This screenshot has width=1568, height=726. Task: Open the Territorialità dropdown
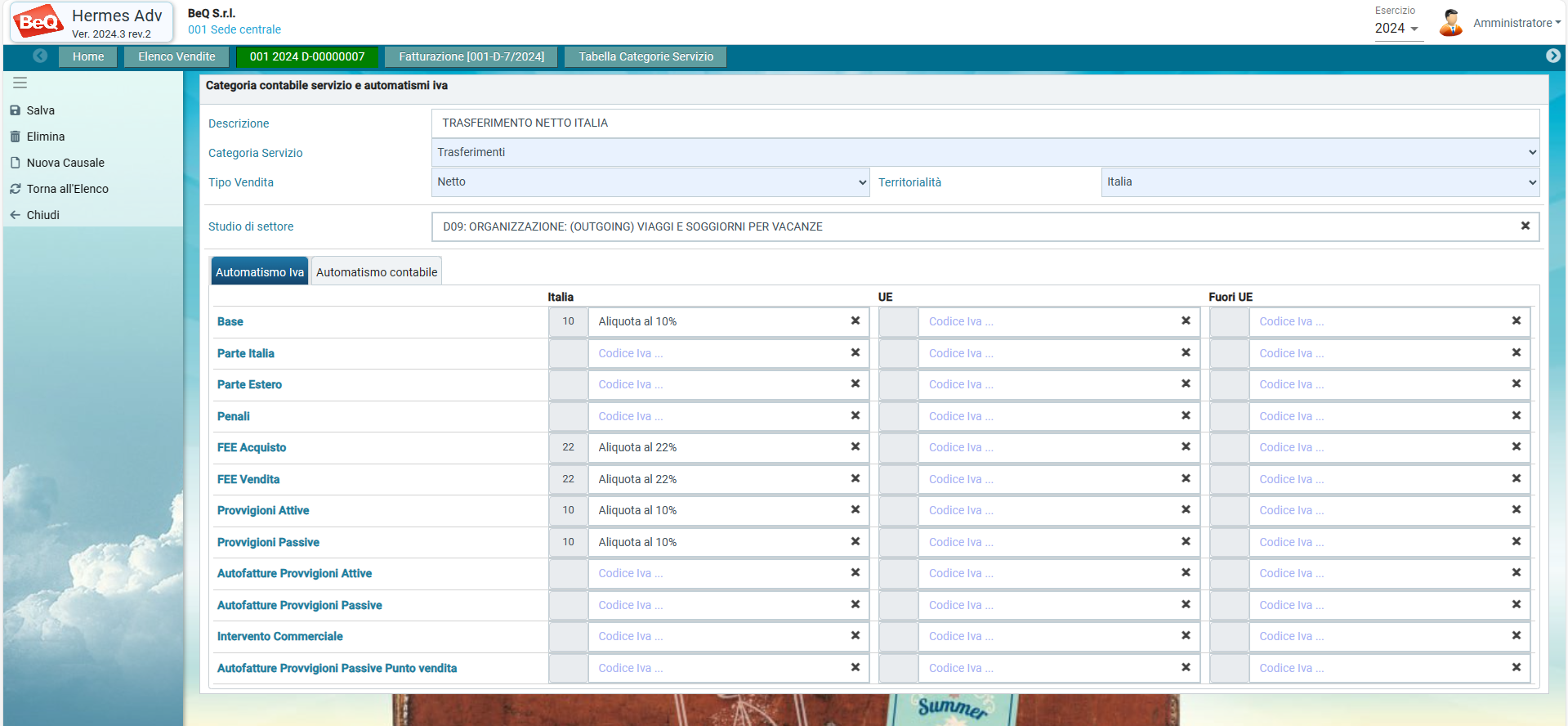coord(1320,182)
